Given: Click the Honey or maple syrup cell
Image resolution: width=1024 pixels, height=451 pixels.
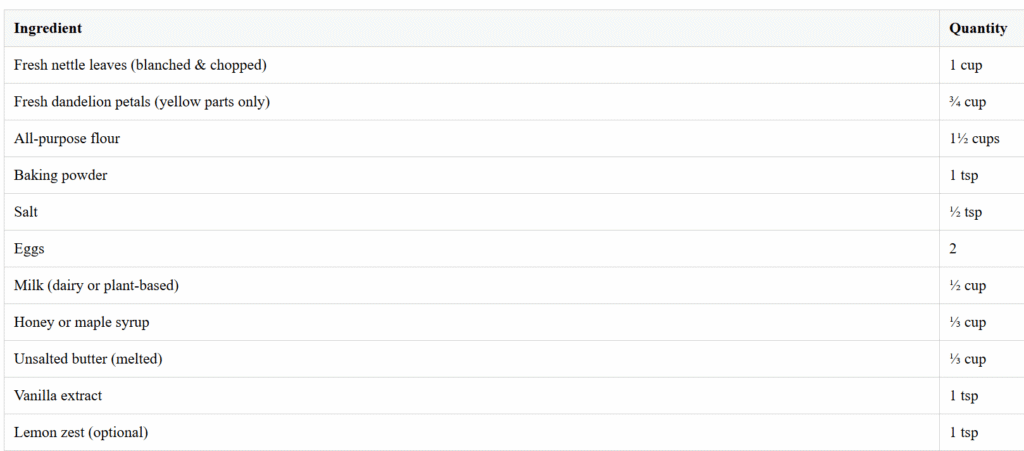Looking at the screenshot, I should (x=472, y=322).
